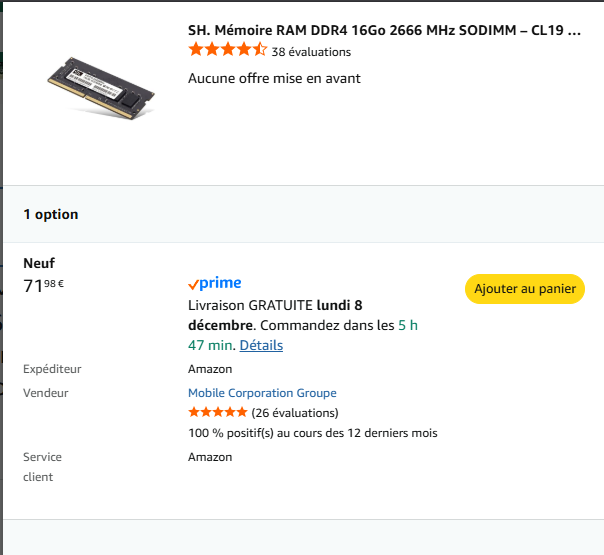Click the Aucune offre mise en avant text
The width and height of the screenshot is (604, 555).
point(274,78)
